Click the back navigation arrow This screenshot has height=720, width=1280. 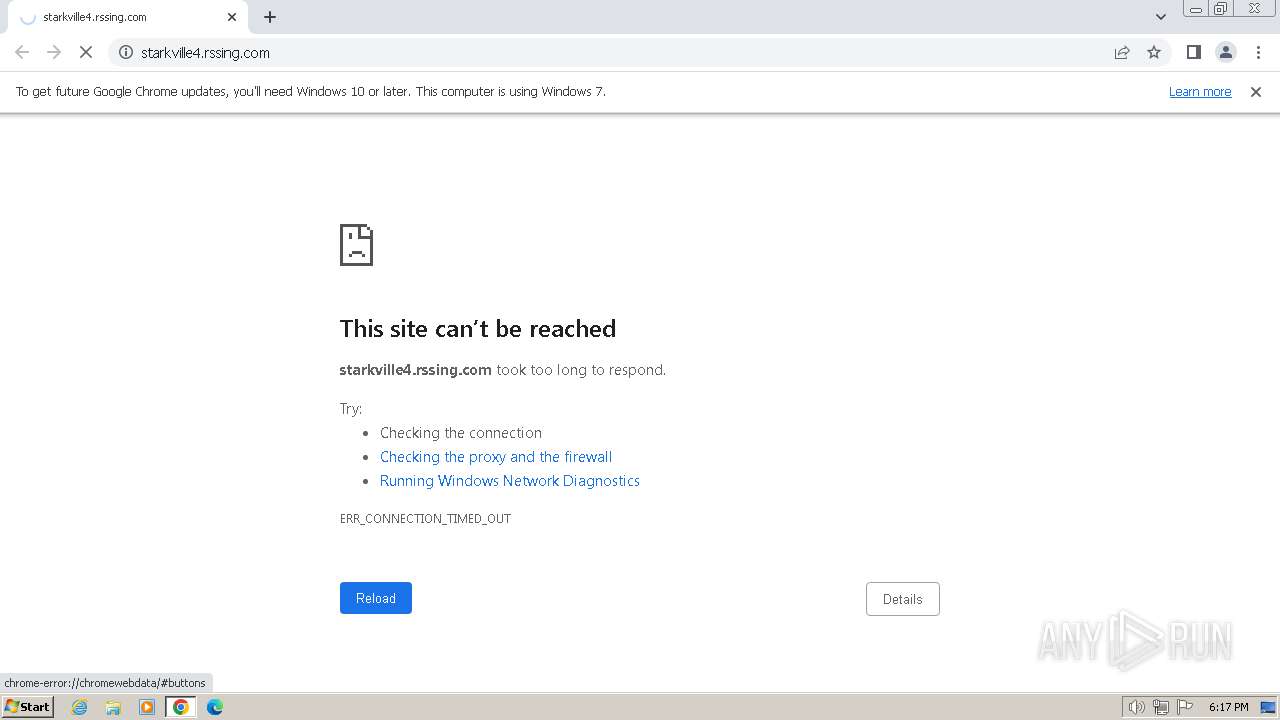pyautogui.click(x=22, y=52)
